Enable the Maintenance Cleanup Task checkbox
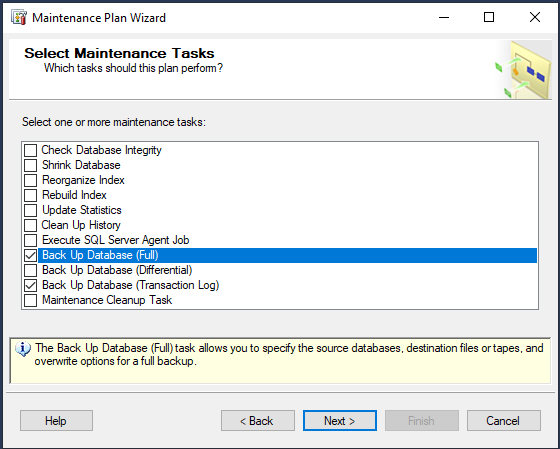Image resolution: width=560 pixels, height=449 pixels. 30,300
